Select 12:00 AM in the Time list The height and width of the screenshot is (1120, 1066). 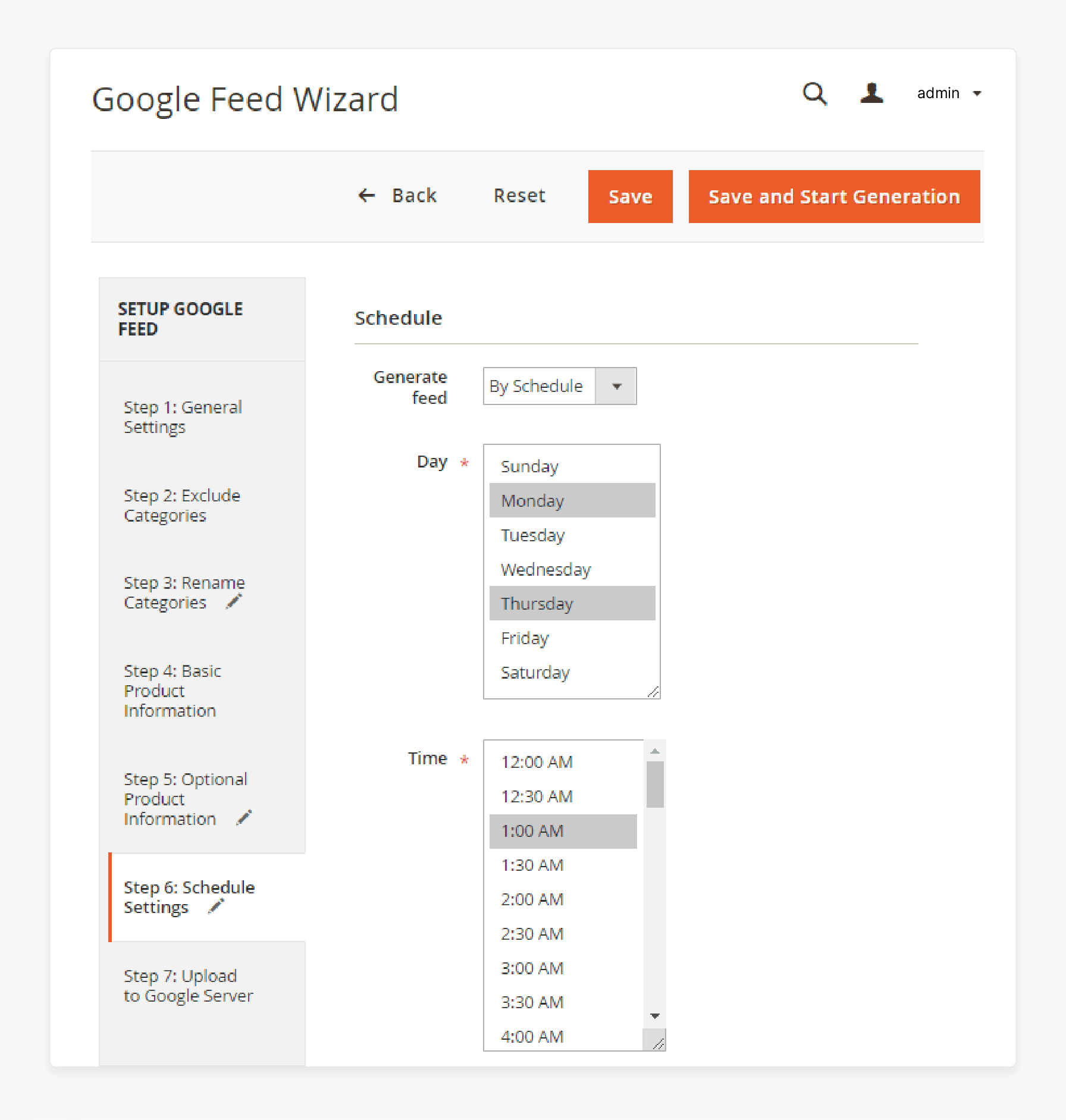click(563, 762)
